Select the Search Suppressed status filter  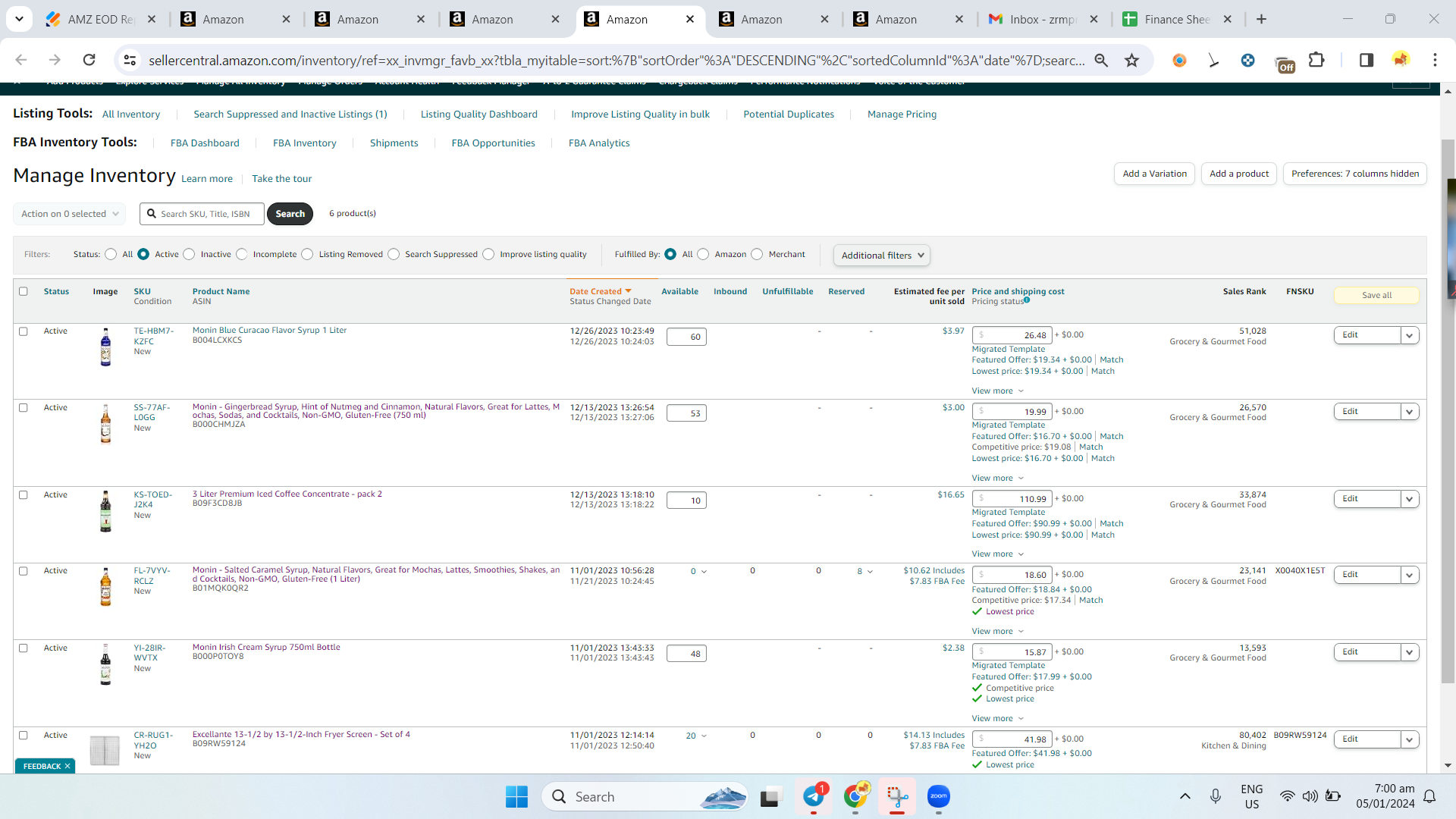394,255
